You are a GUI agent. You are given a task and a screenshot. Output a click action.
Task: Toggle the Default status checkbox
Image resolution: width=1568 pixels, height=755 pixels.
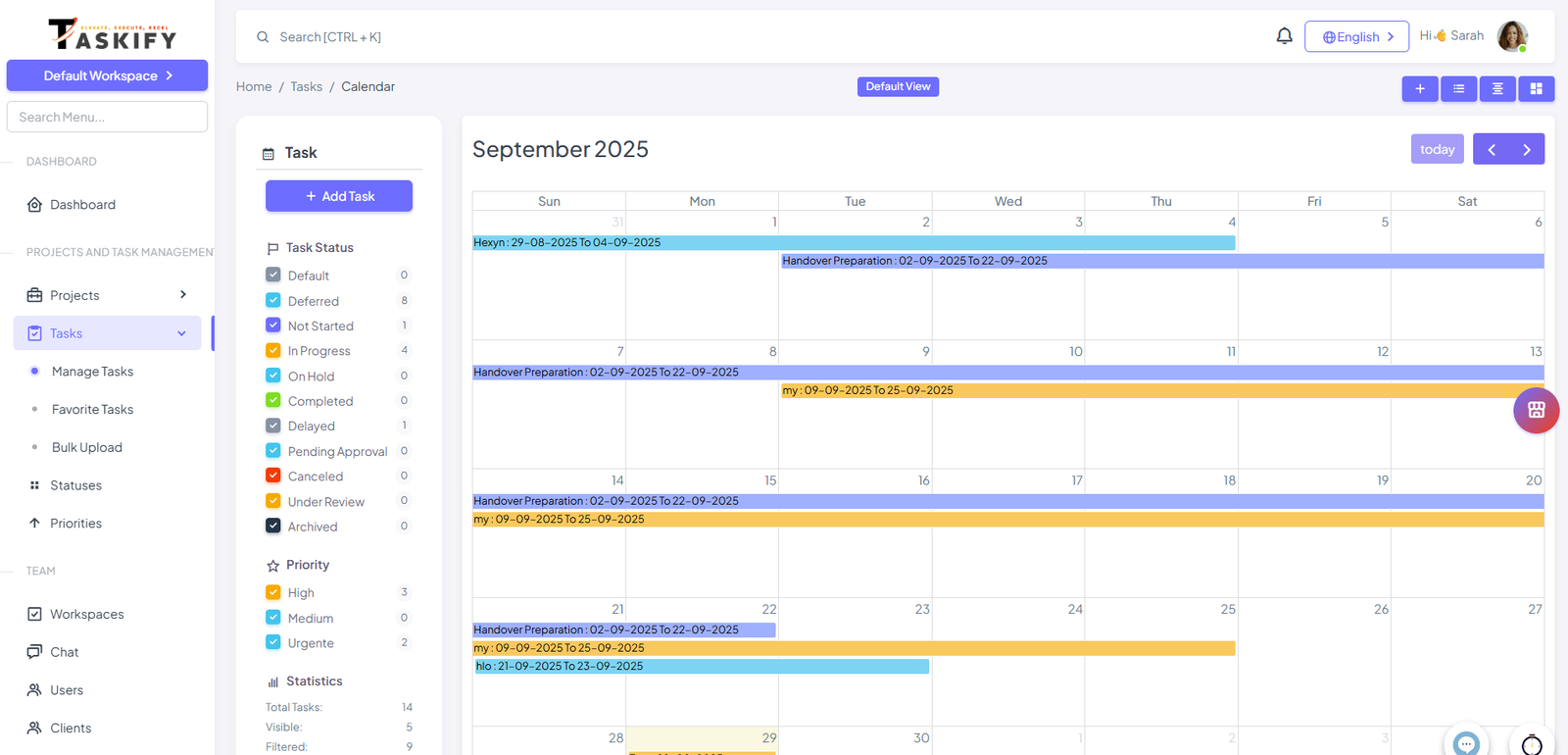(273, 276)
